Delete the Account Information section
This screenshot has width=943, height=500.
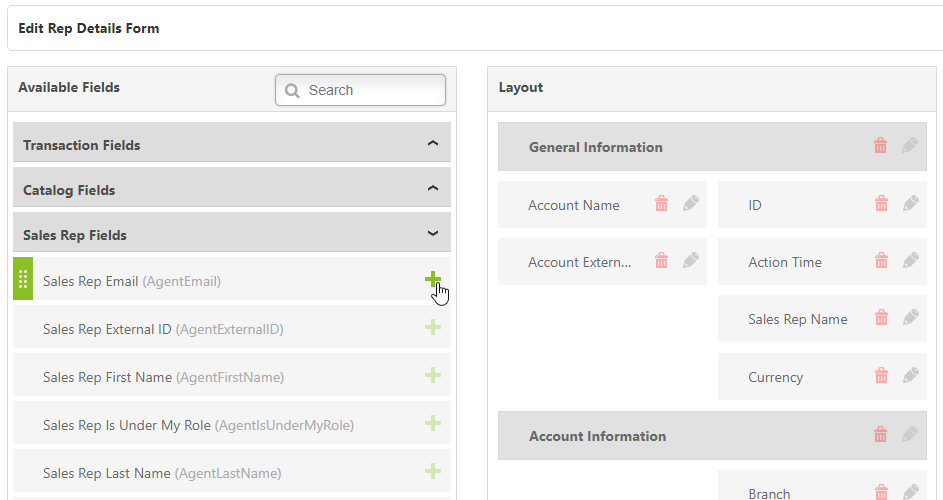[x=880, y=434]
